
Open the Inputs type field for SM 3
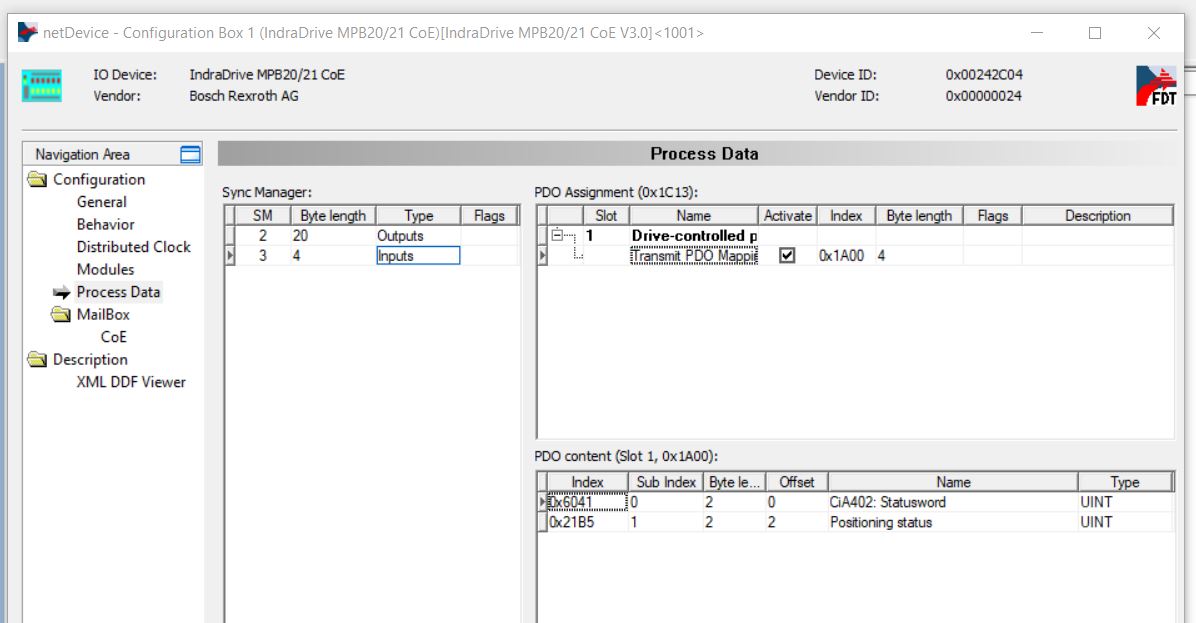point(417,256)
